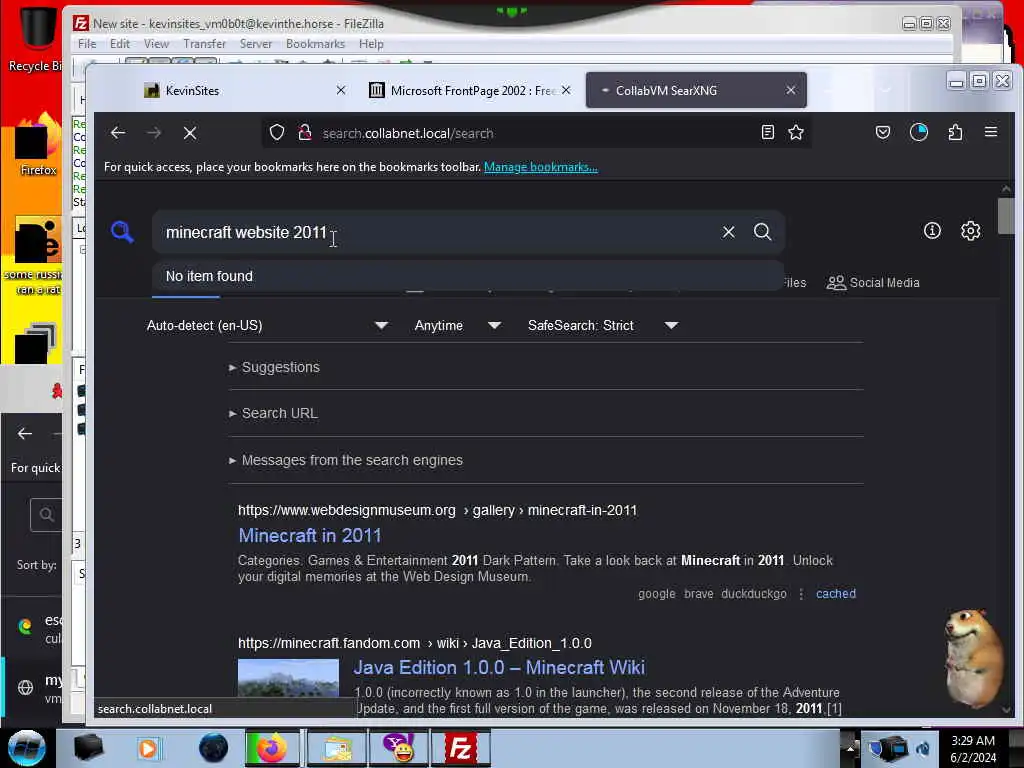The width and height of the screenshot is (1024, 768).
Task: Open SearXNG preferences gear icon
Action: [x=970, y=231]
